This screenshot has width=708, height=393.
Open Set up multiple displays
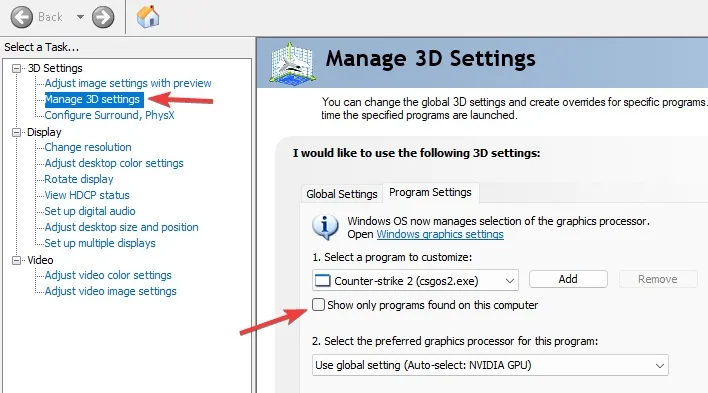pyautogui.click(x=100, y=243)
